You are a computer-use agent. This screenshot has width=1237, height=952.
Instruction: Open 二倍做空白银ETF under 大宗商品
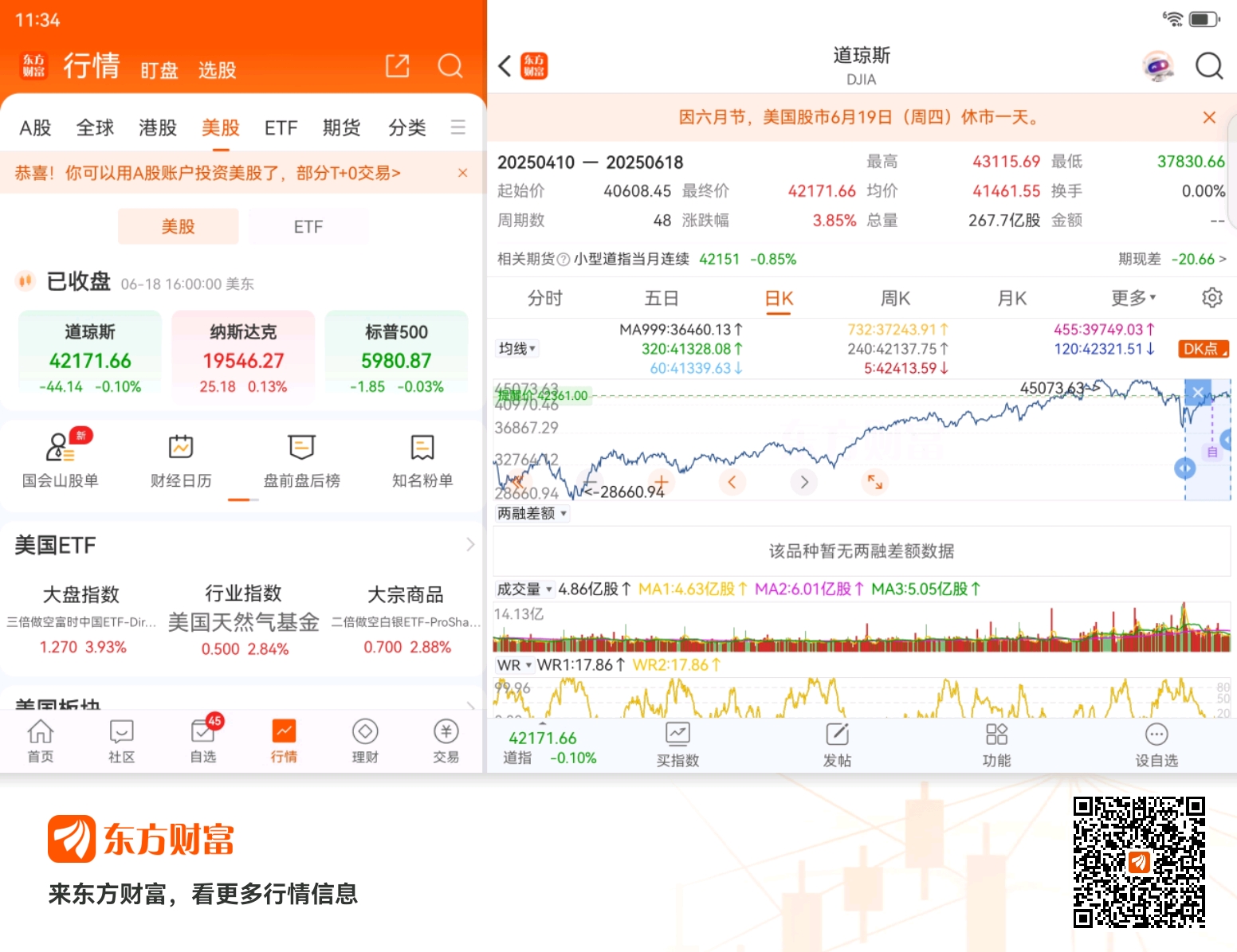[406, 622]
